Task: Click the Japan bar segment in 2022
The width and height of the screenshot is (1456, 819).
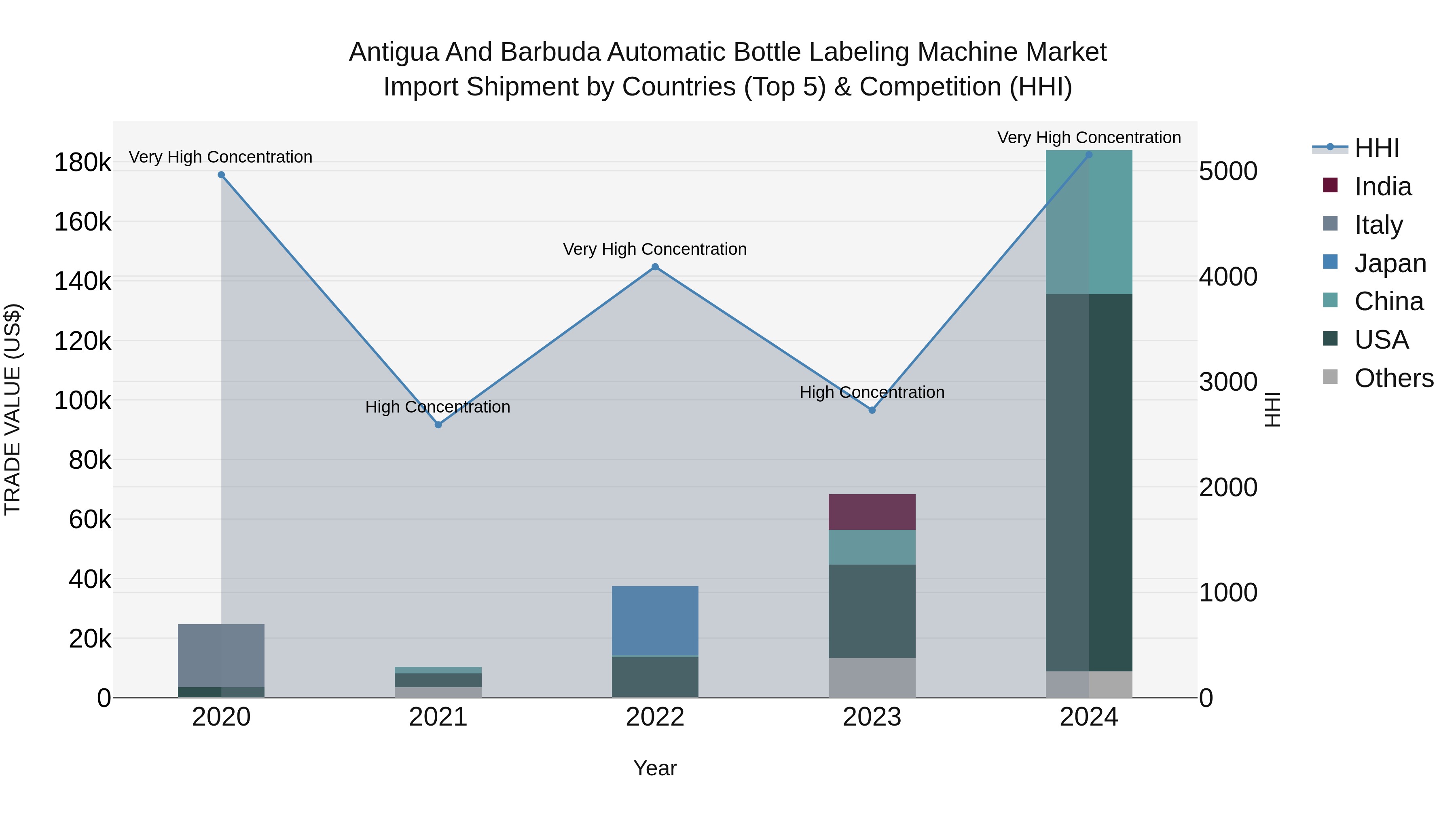Action: pos(655,620)
